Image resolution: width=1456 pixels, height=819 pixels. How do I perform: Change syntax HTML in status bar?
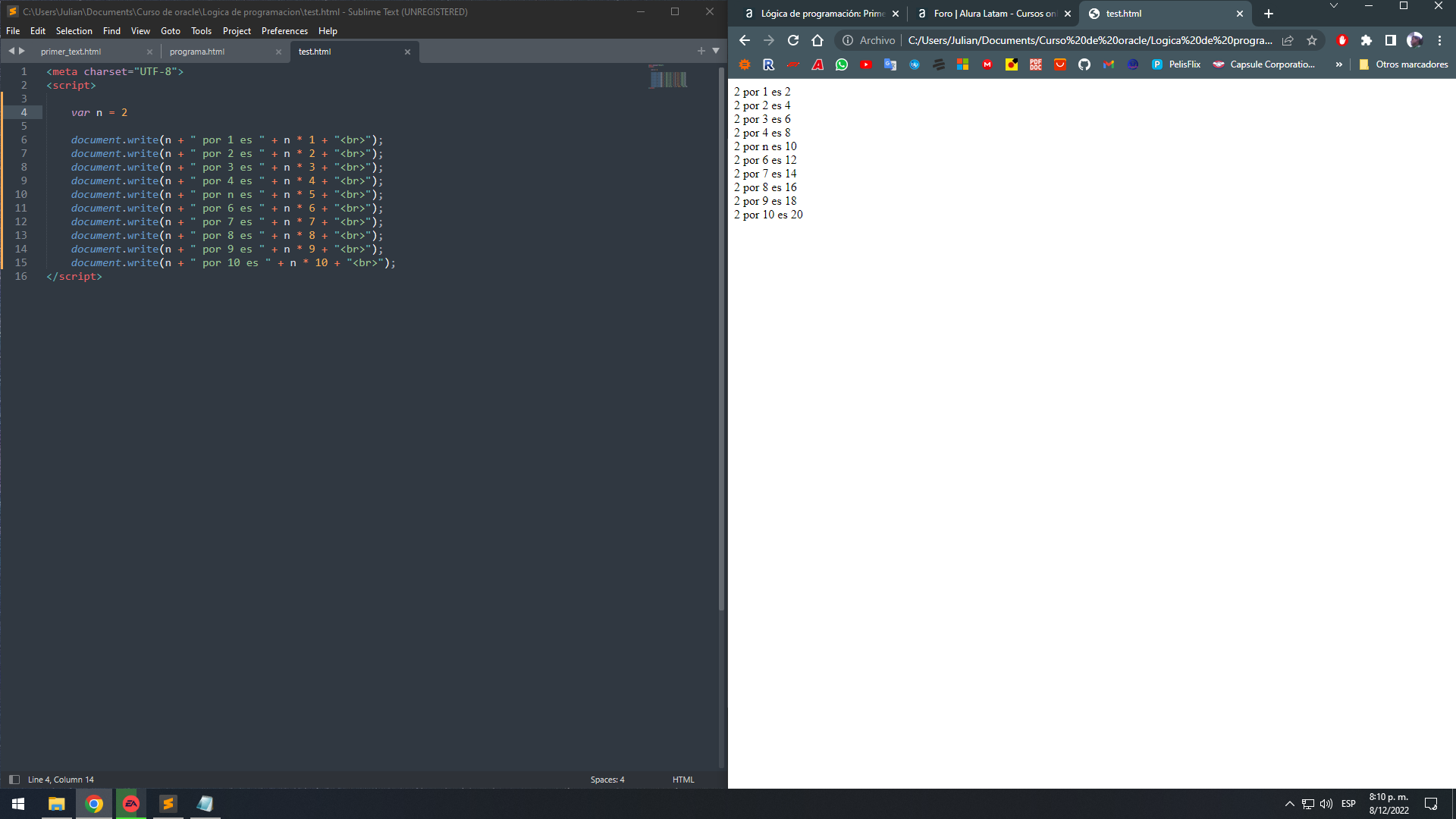click(683, 780)
